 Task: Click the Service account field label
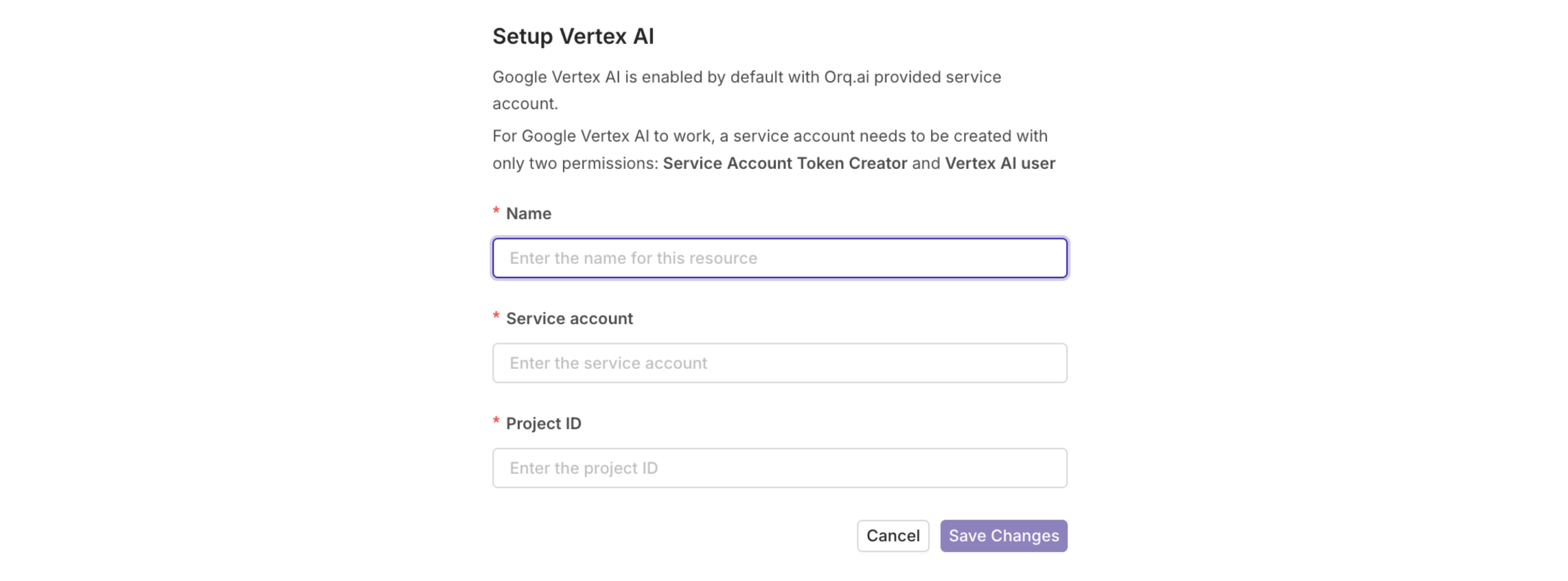click(569, 319)
